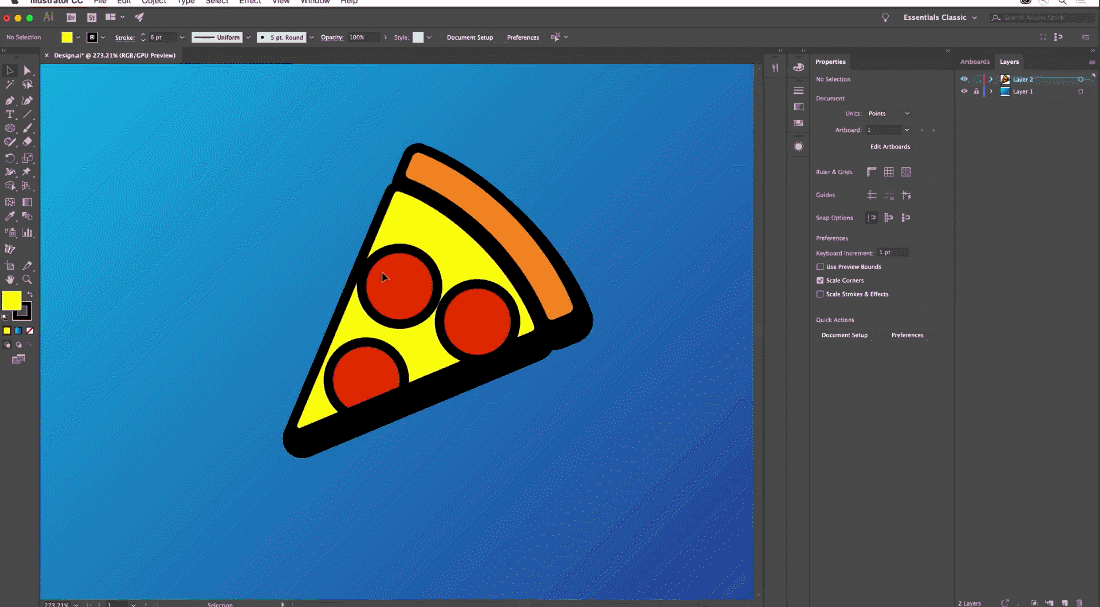Open Adobe Stock from the top bar
This screenshot has width=1100, height=607.
tap(92, 18)
